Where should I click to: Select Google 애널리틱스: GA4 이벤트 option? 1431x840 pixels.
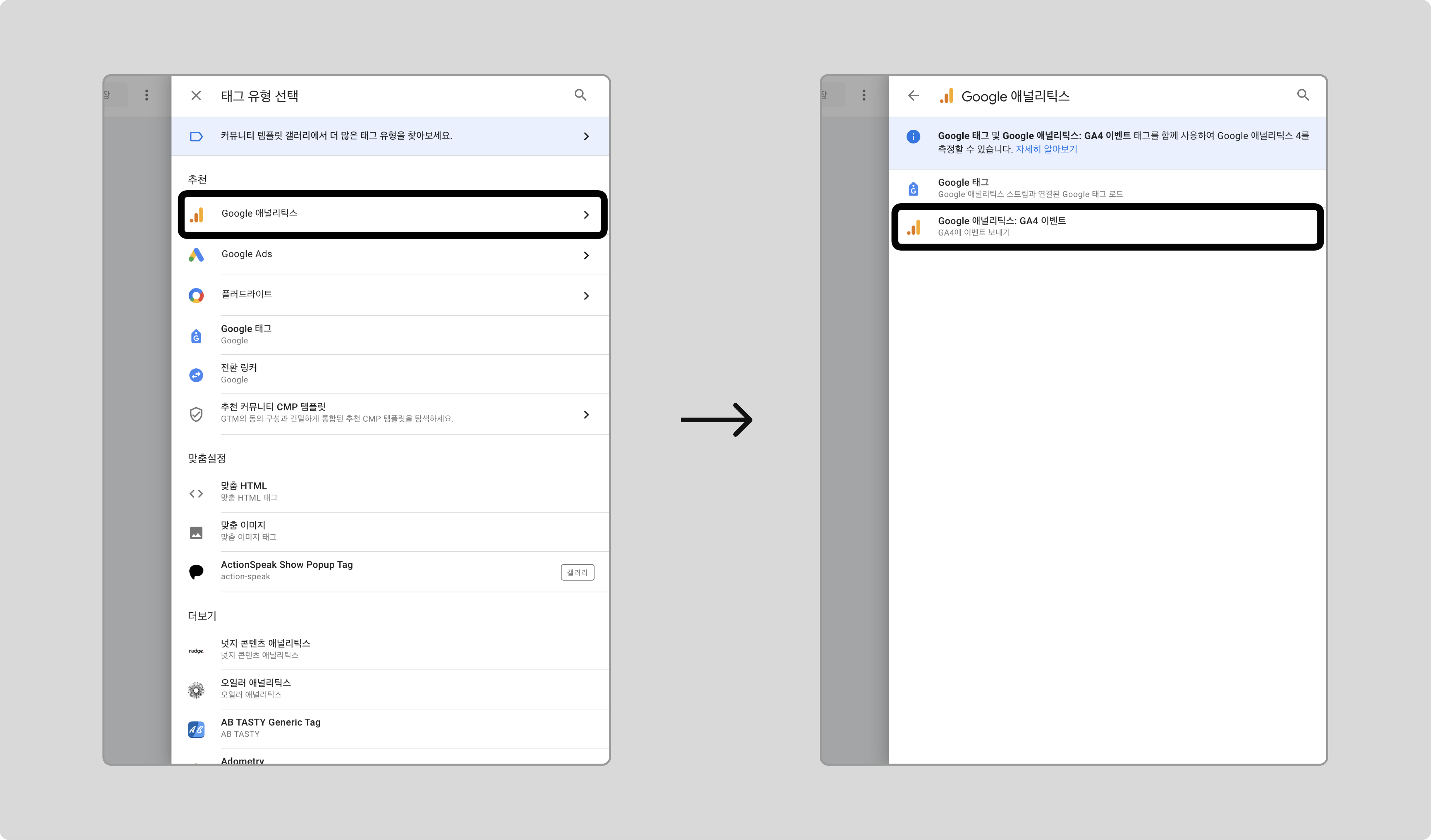(1107, 227)
